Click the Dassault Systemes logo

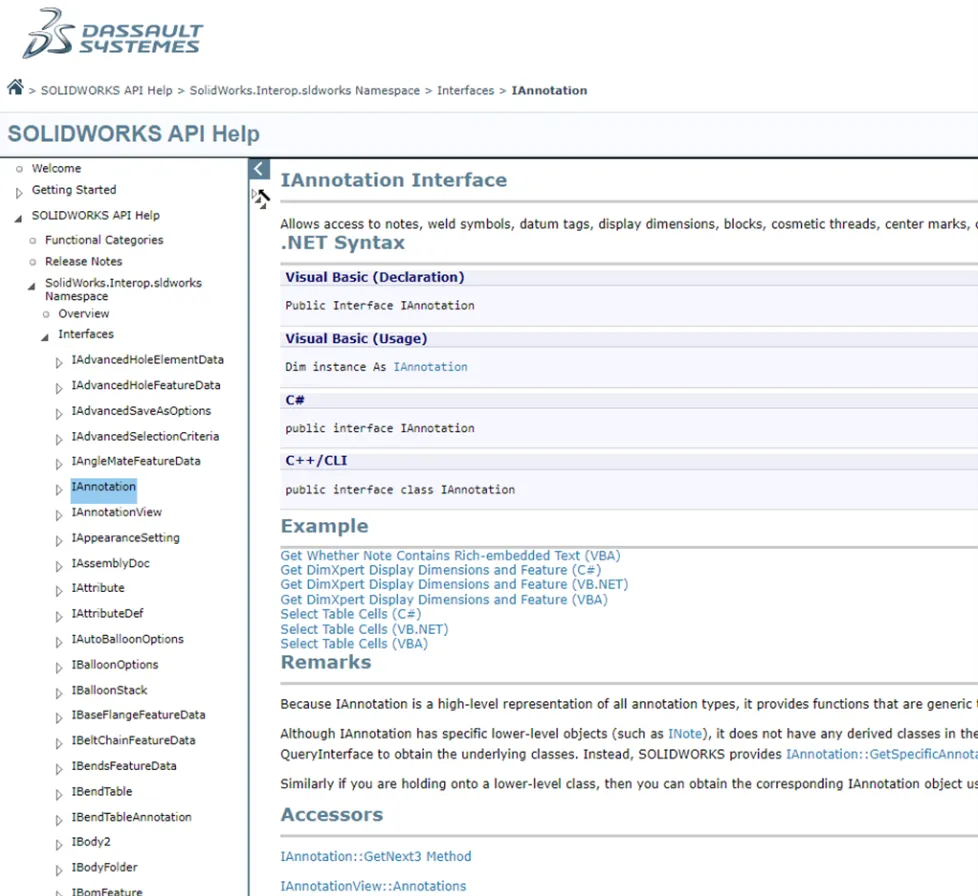click(x=113, y=34)
